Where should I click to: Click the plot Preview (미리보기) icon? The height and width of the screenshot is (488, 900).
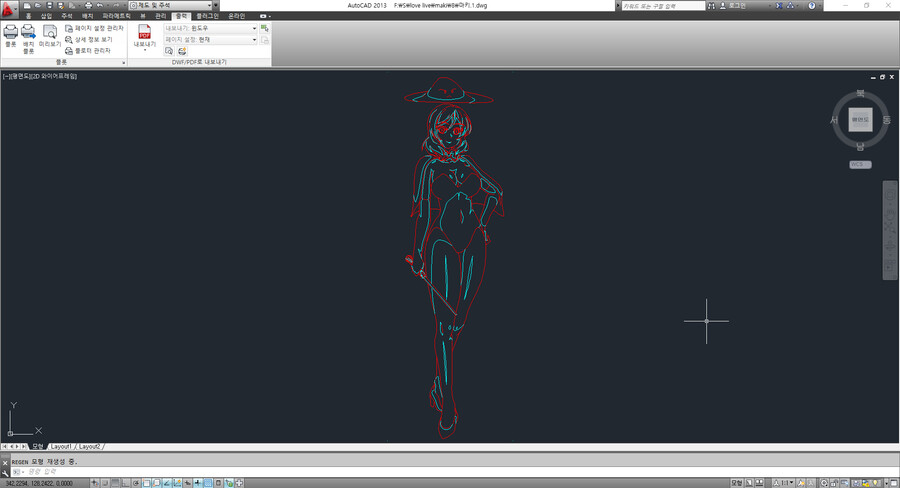click(49, 33)
